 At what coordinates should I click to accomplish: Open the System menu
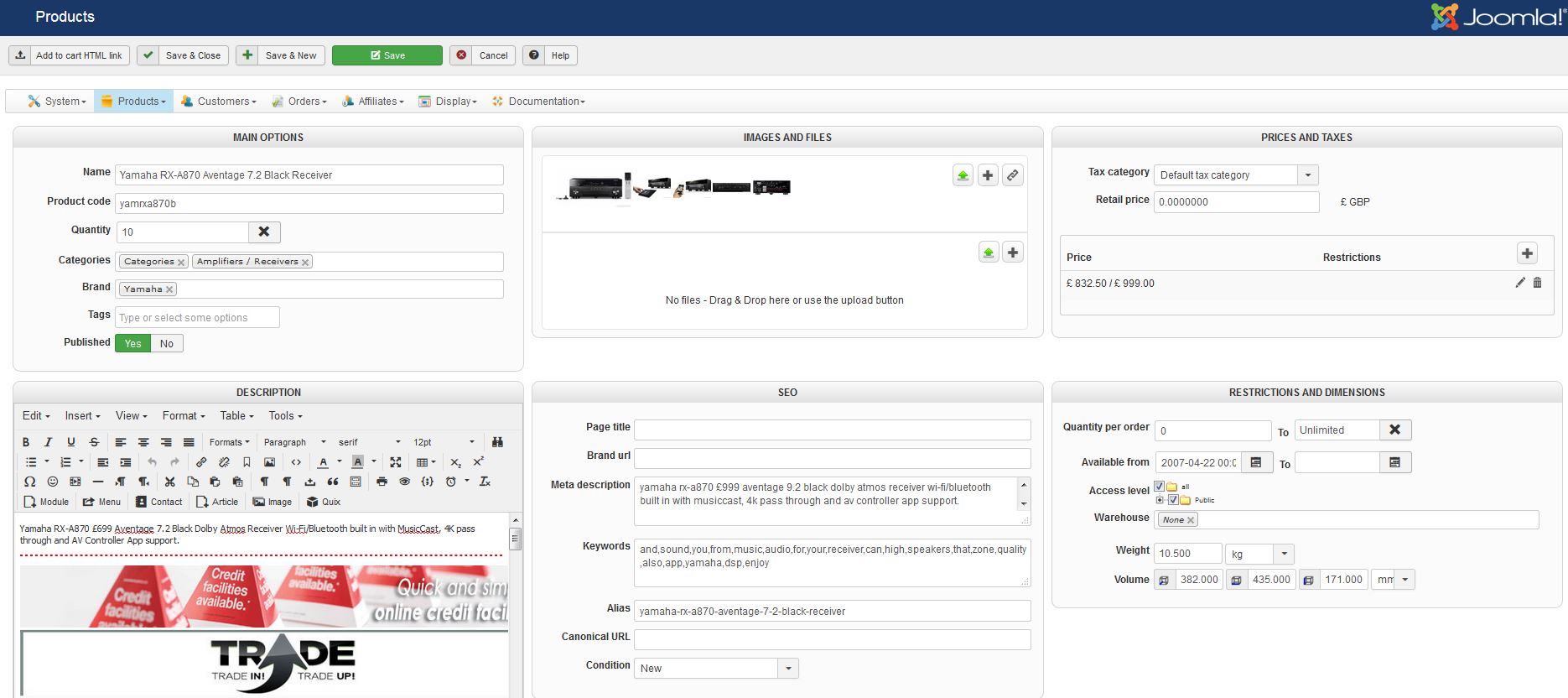coord(57,102)
